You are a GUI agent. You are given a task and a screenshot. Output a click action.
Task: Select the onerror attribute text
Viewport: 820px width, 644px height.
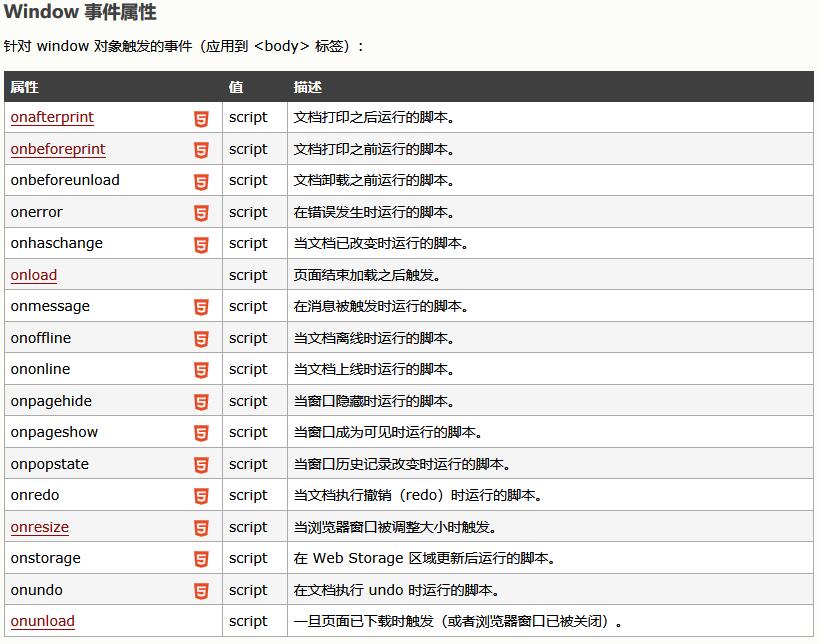(x=36, y=212)
